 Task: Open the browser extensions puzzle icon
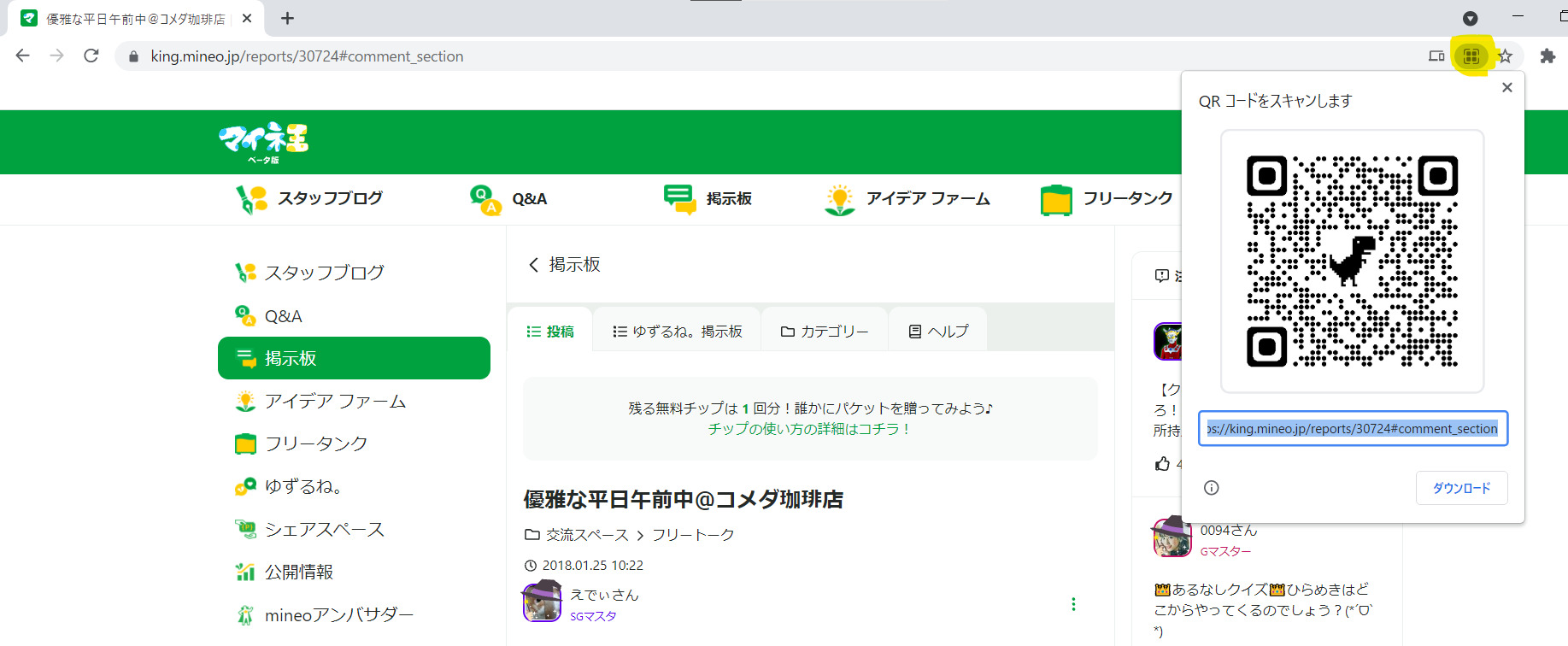[1547, 56]
